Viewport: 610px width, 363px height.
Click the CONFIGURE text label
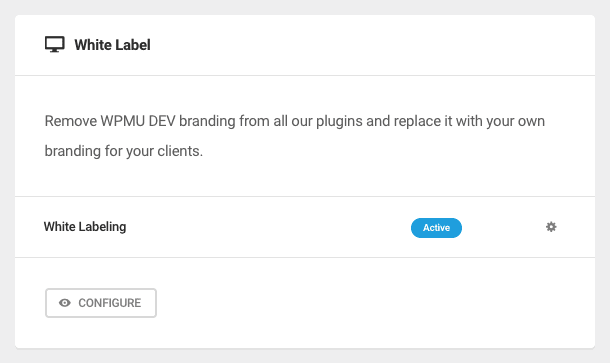[x=110, y=303]
